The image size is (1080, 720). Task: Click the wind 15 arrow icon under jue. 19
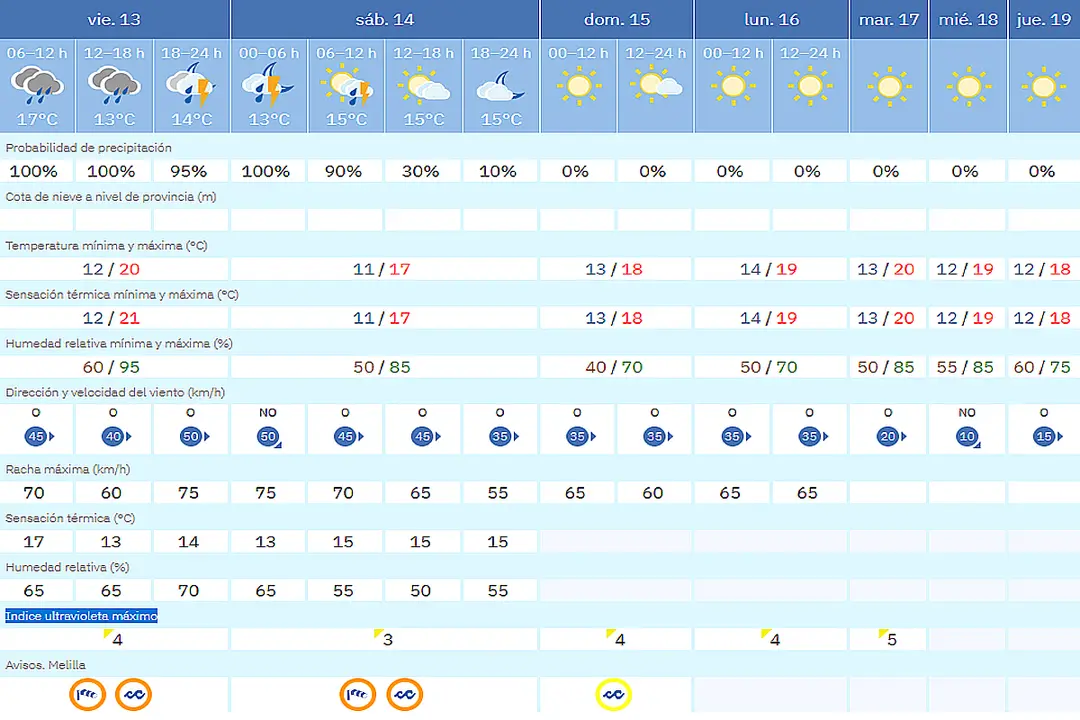(1047, 436)
